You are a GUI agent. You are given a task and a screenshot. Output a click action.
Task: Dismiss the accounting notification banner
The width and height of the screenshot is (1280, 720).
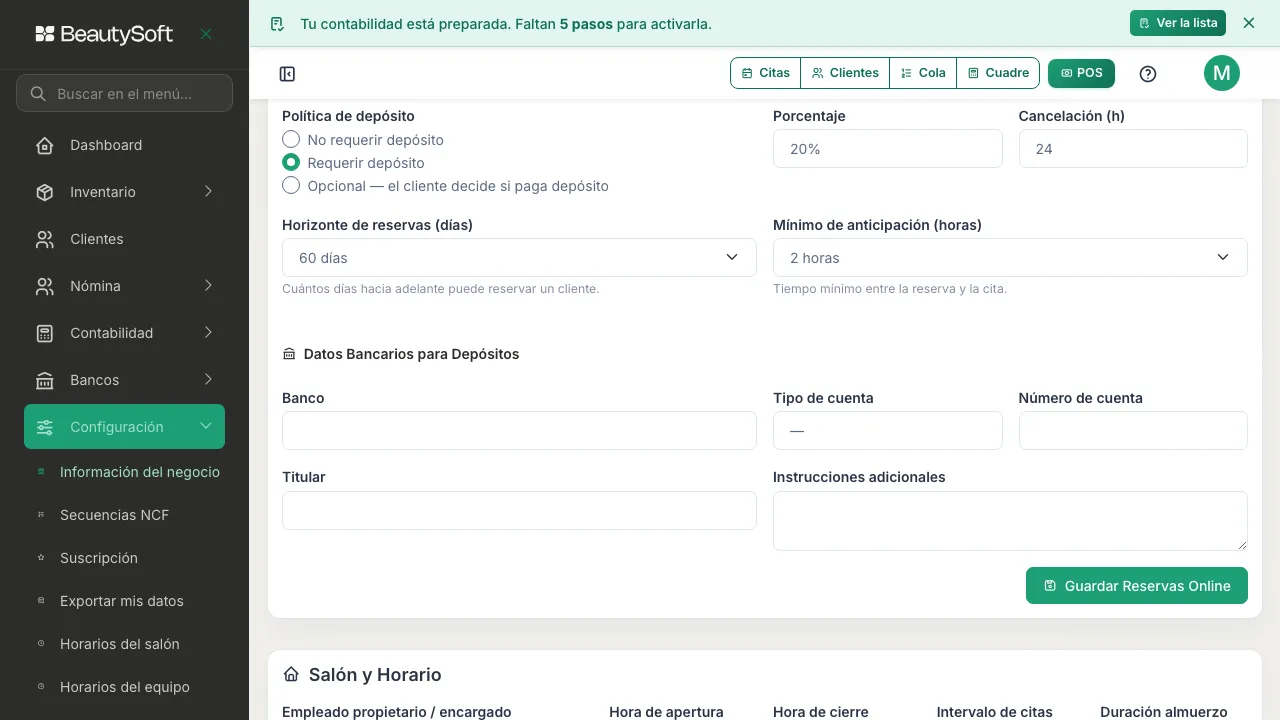coord(1249,23)
